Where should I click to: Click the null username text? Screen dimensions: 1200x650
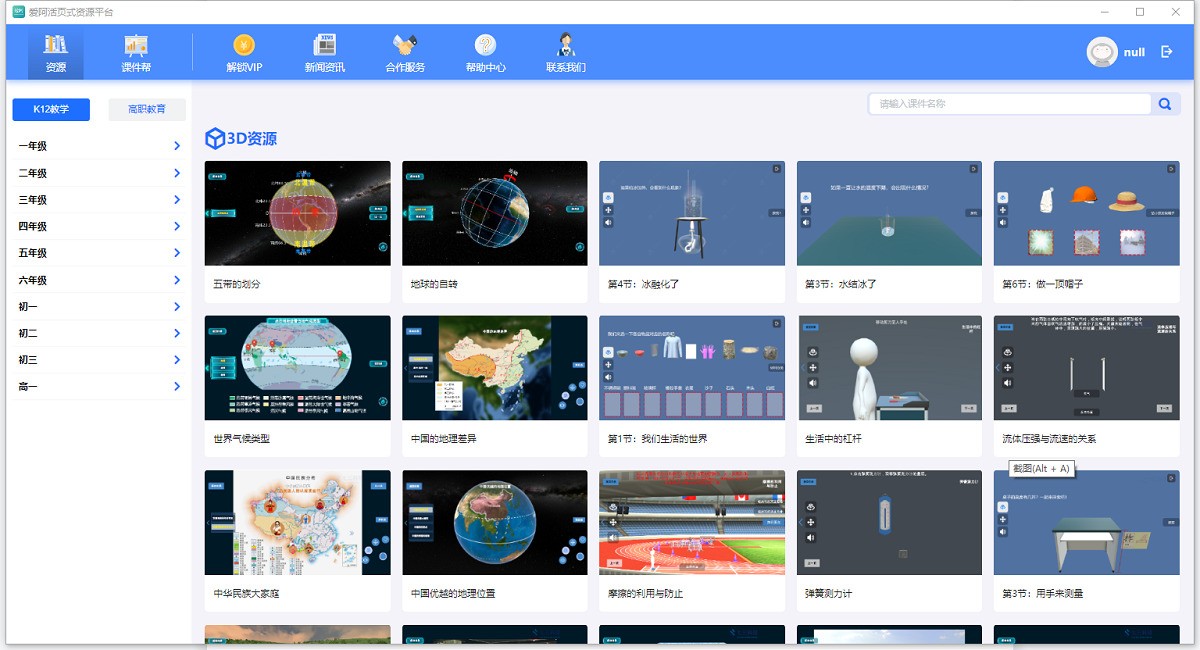1134,52
